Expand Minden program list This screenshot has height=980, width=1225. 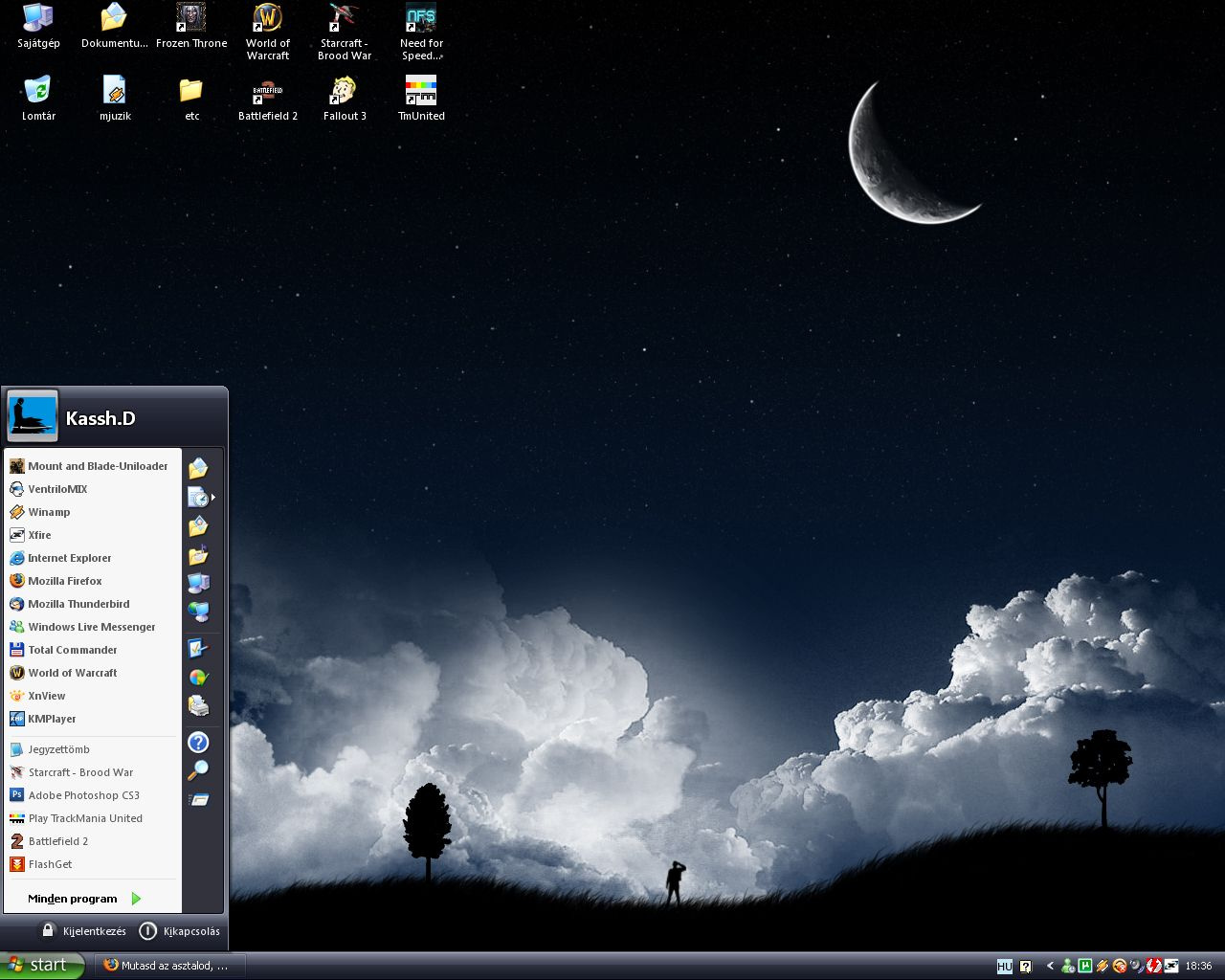[84, 899]
